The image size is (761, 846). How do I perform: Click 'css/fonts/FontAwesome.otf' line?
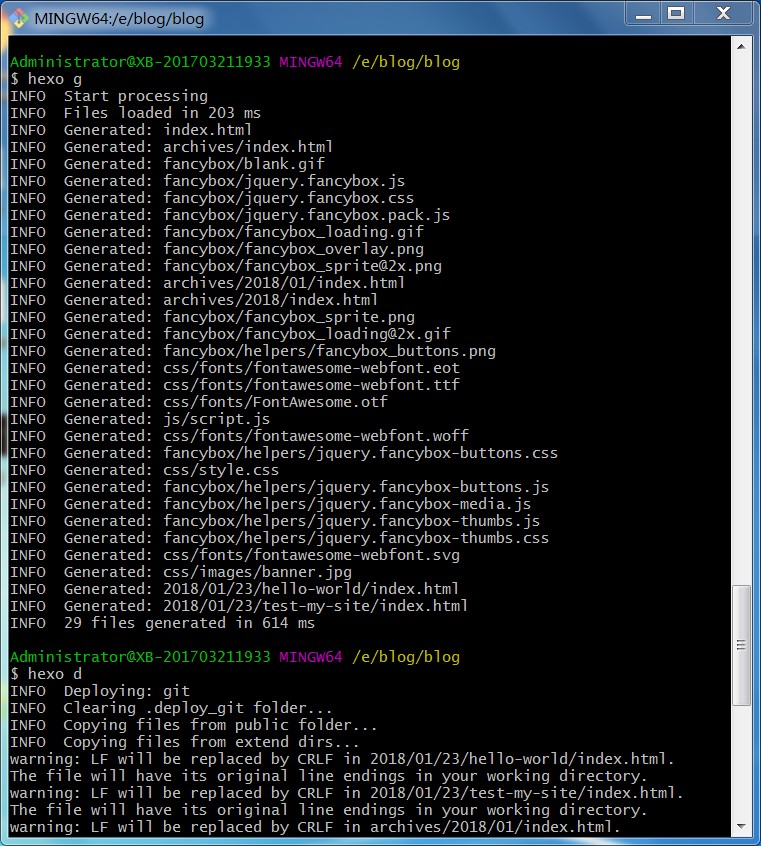tap(199, 402)
